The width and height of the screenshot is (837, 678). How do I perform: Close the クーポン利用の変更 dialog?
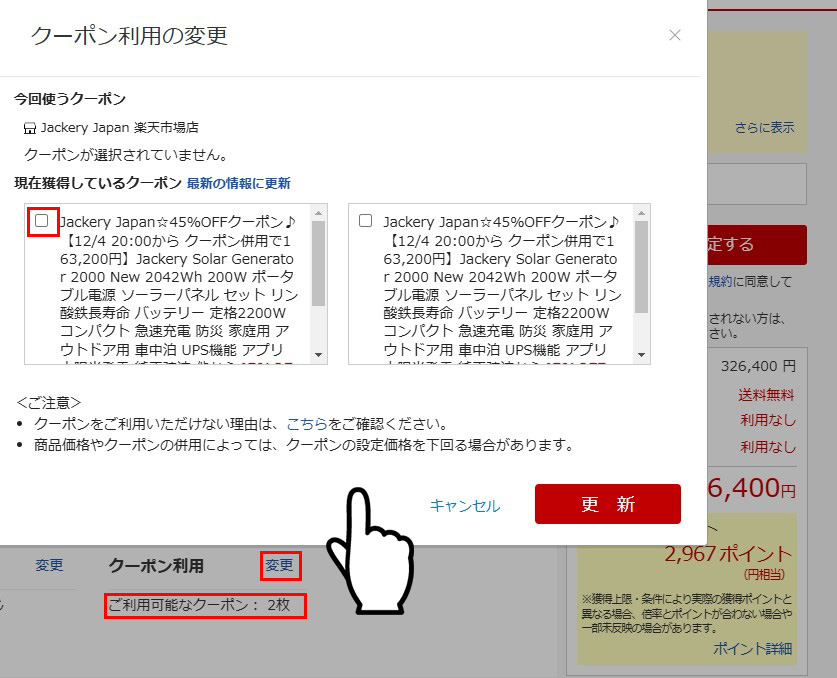(x=675, y=35)
